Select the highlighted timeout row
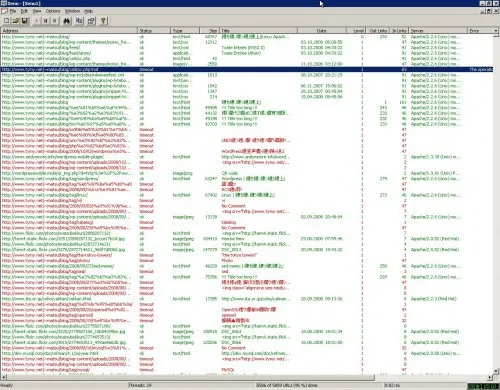This screenshot has width=500, height=390. [x=247, y=69]
